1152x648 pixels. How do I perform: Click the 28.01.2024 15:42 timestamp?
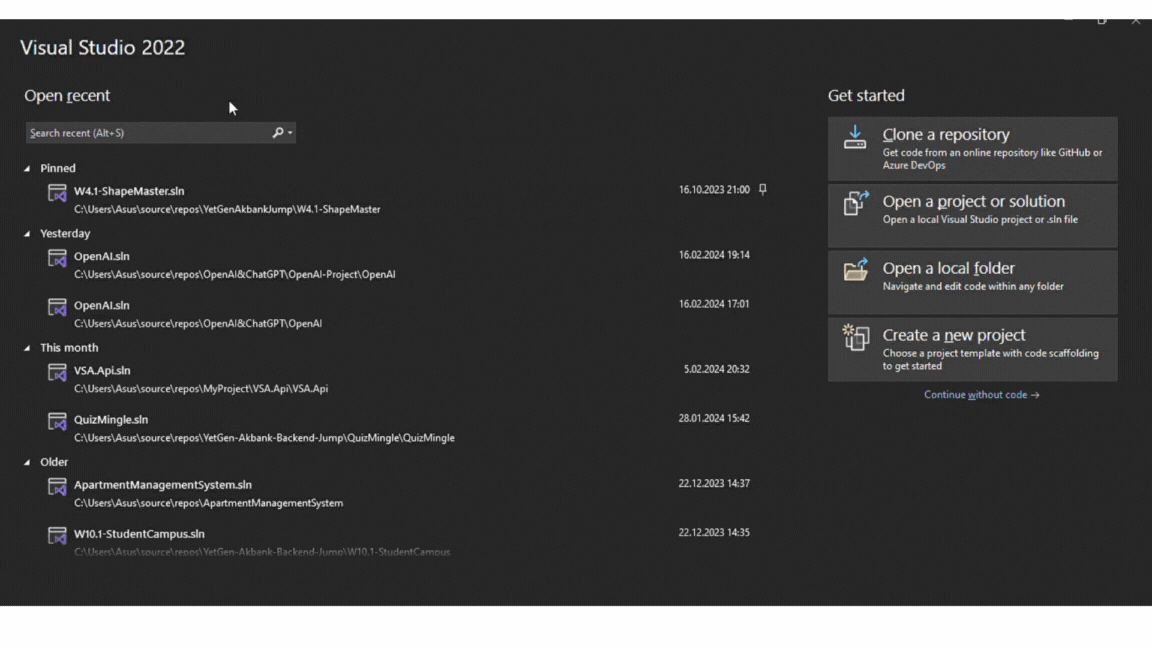click(x=714, y=418)
